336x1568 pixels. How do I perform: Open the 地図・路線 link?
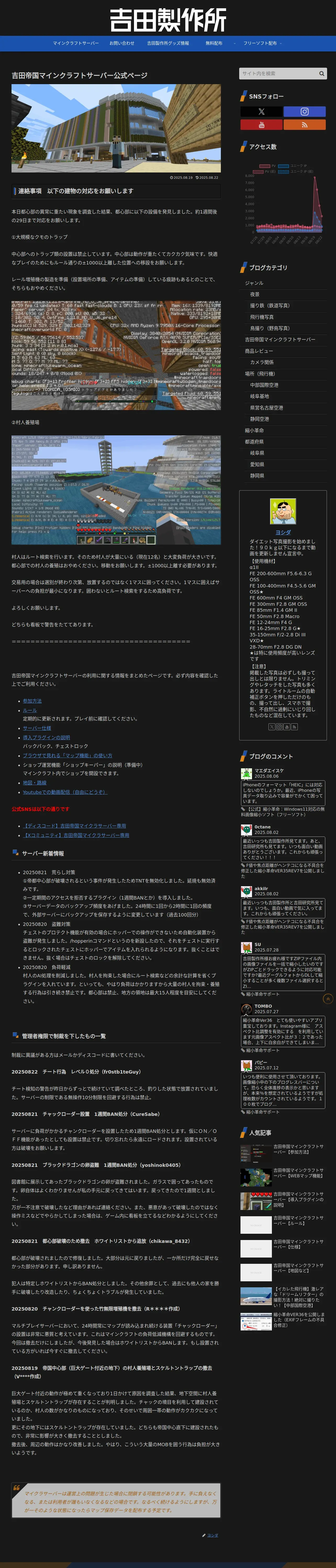[35, 783]
